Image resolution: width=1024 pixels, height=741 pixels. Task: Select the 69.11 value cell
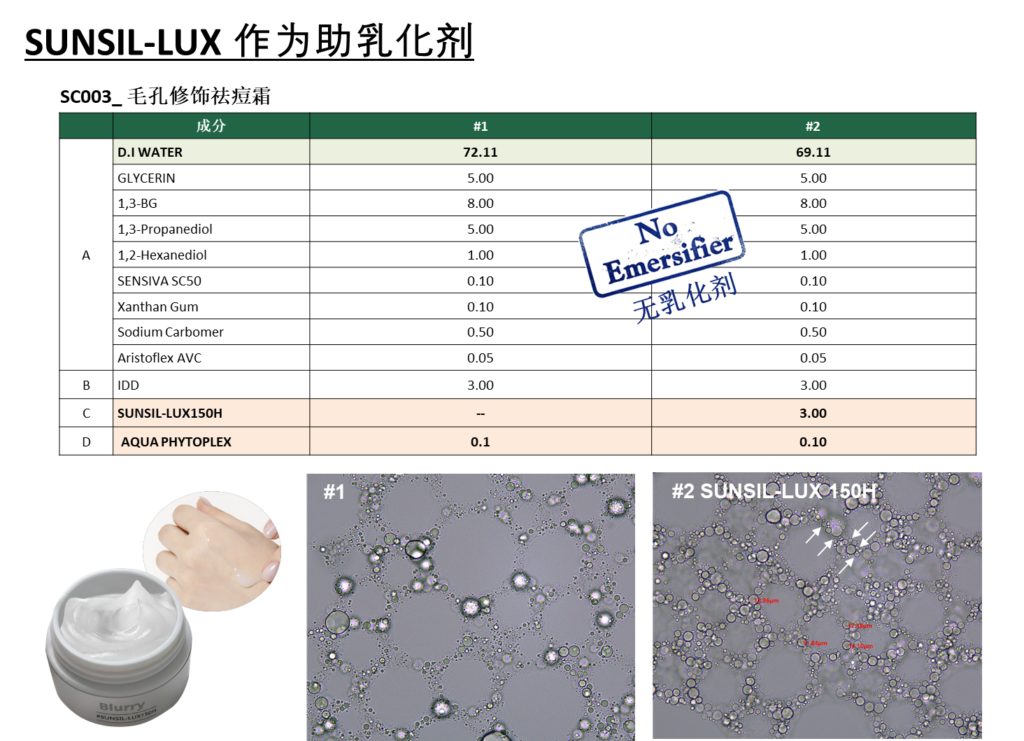tap(812, 152)
